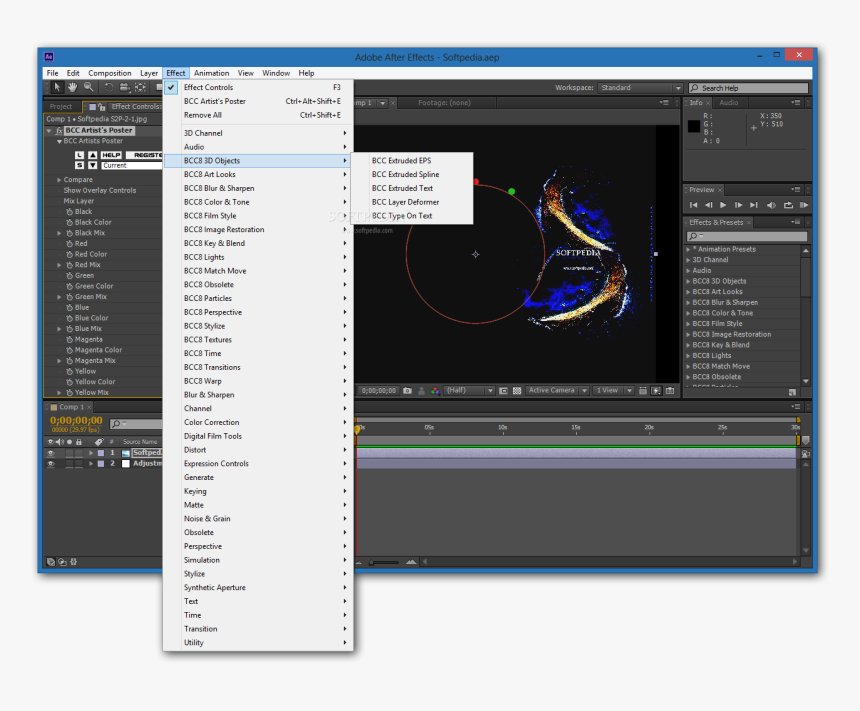Image resolution: width=860 pixels, height=711 pixels.
Task: Select the Zoom magnifier tool
Action: coord(88,87)
